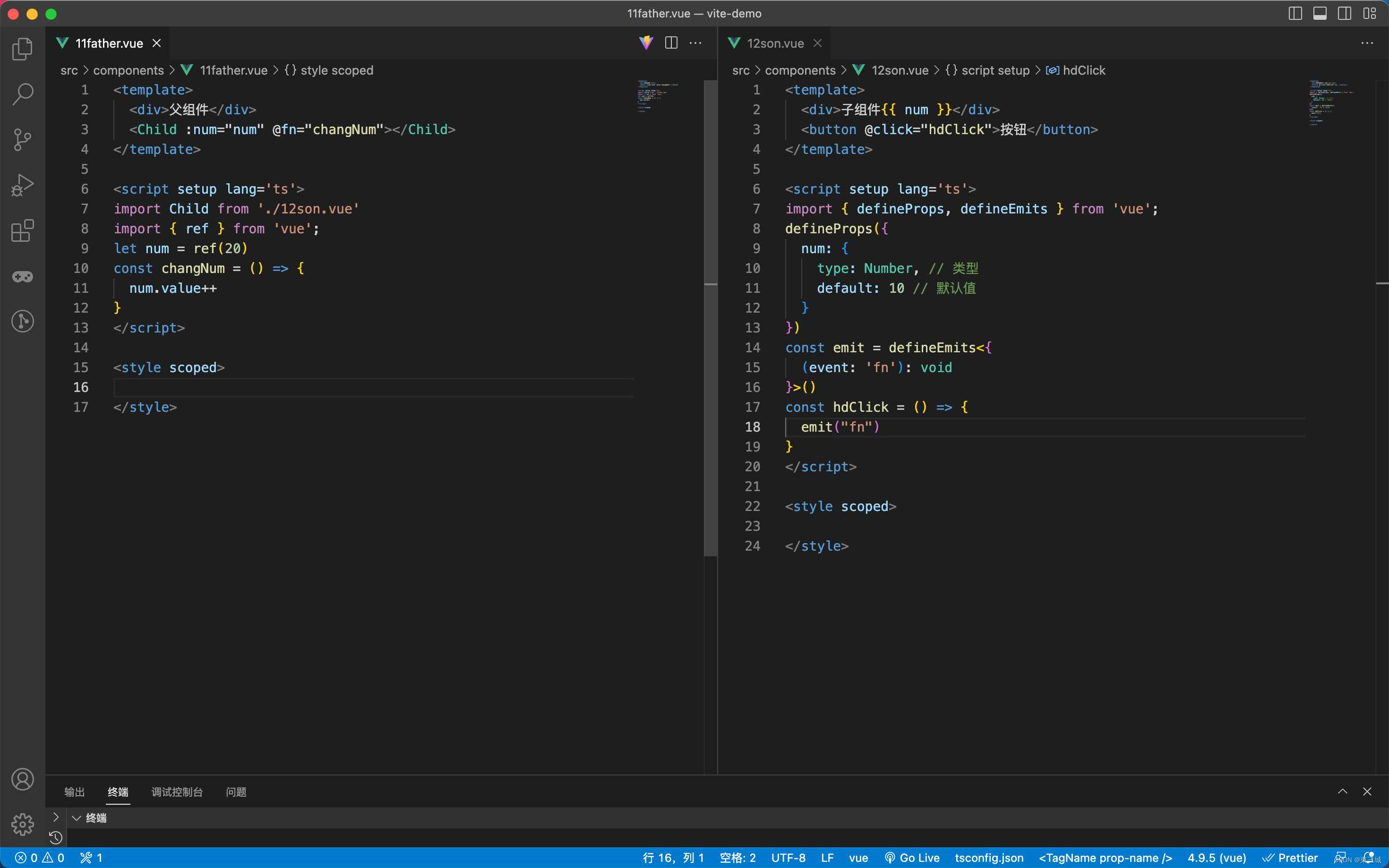Click the tools count status bar item
The height and width of the screenshot is (868, 1389).
pyautogui.click(x=91, y=858)
